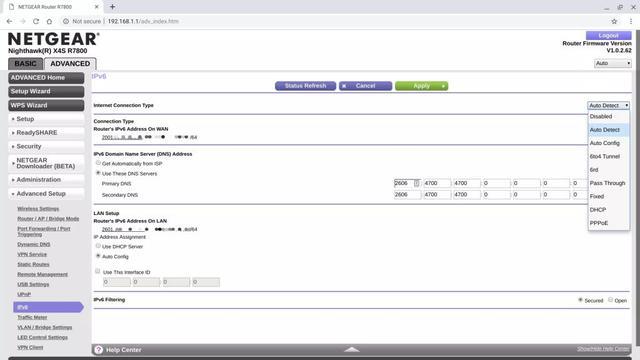Viewport: 640px width, 360px height.
Task: Log out of the router
Action: [x=608, y=36]
